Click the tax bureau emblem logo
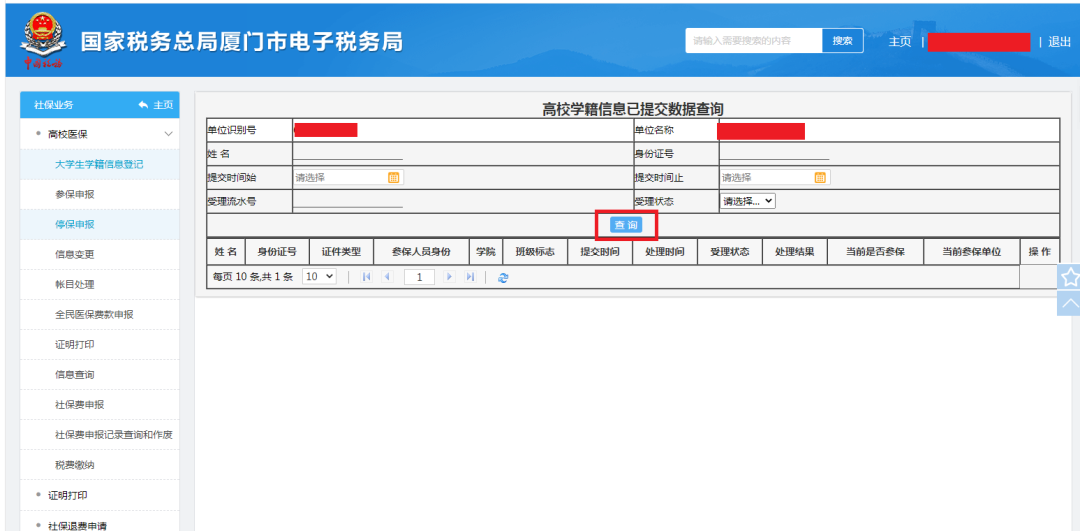The width and height of the screenshot is (1080, 531). pyautogui.click(x=43, y=41)
